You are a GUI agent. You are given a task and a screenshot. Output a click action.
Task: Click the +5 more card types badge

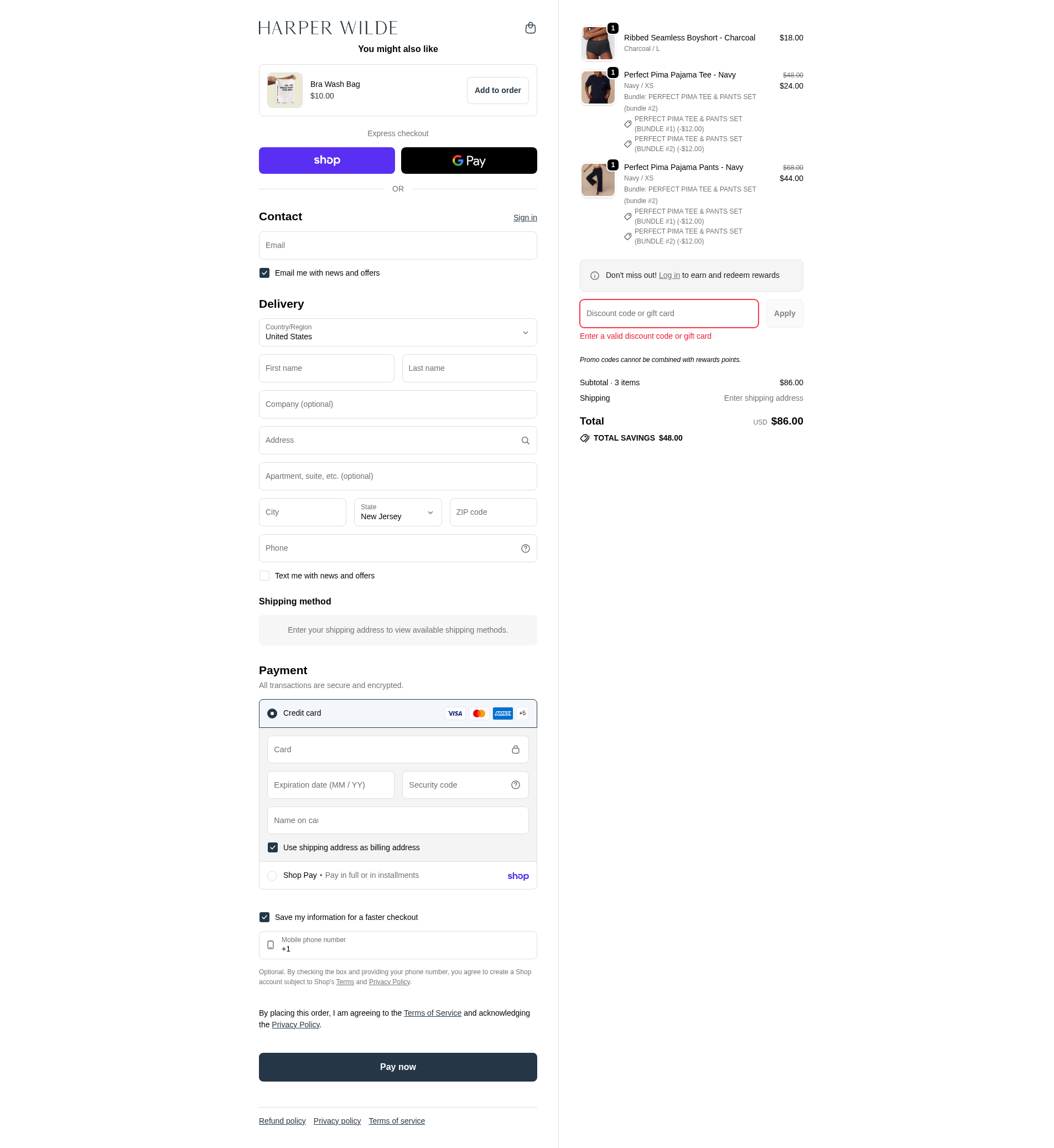[522, 713]
